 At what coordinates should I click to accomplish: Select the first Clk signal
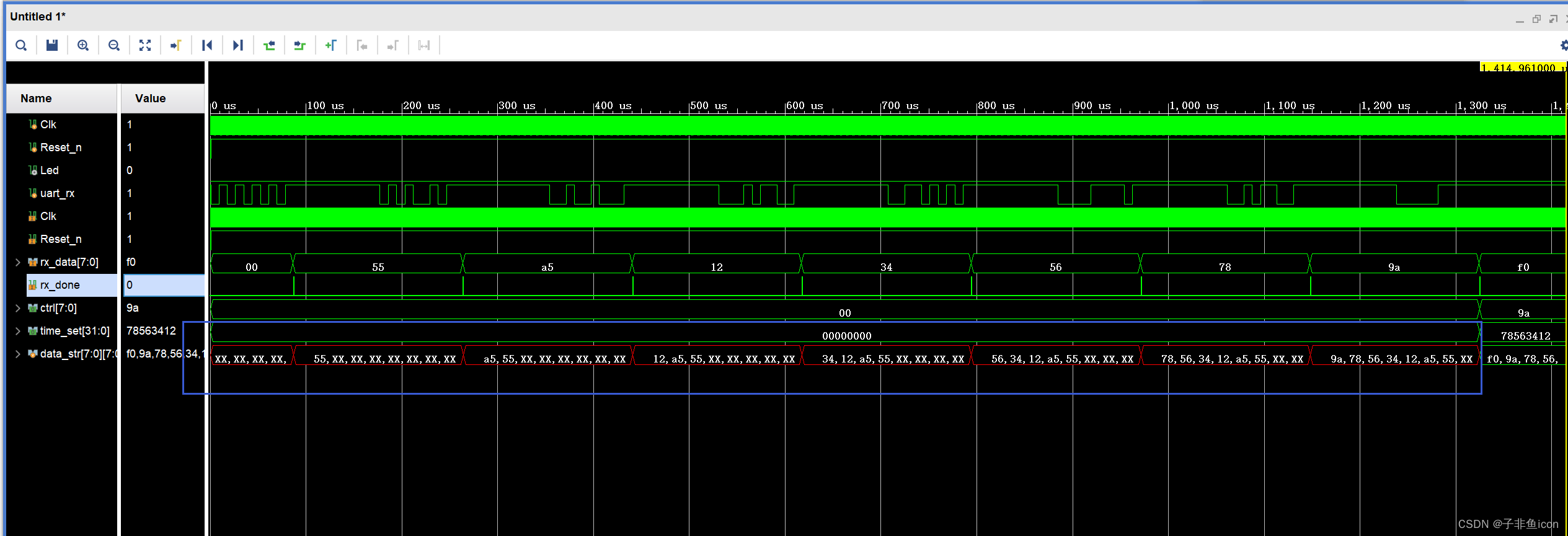pyautogui.click(x=48, y=125)
